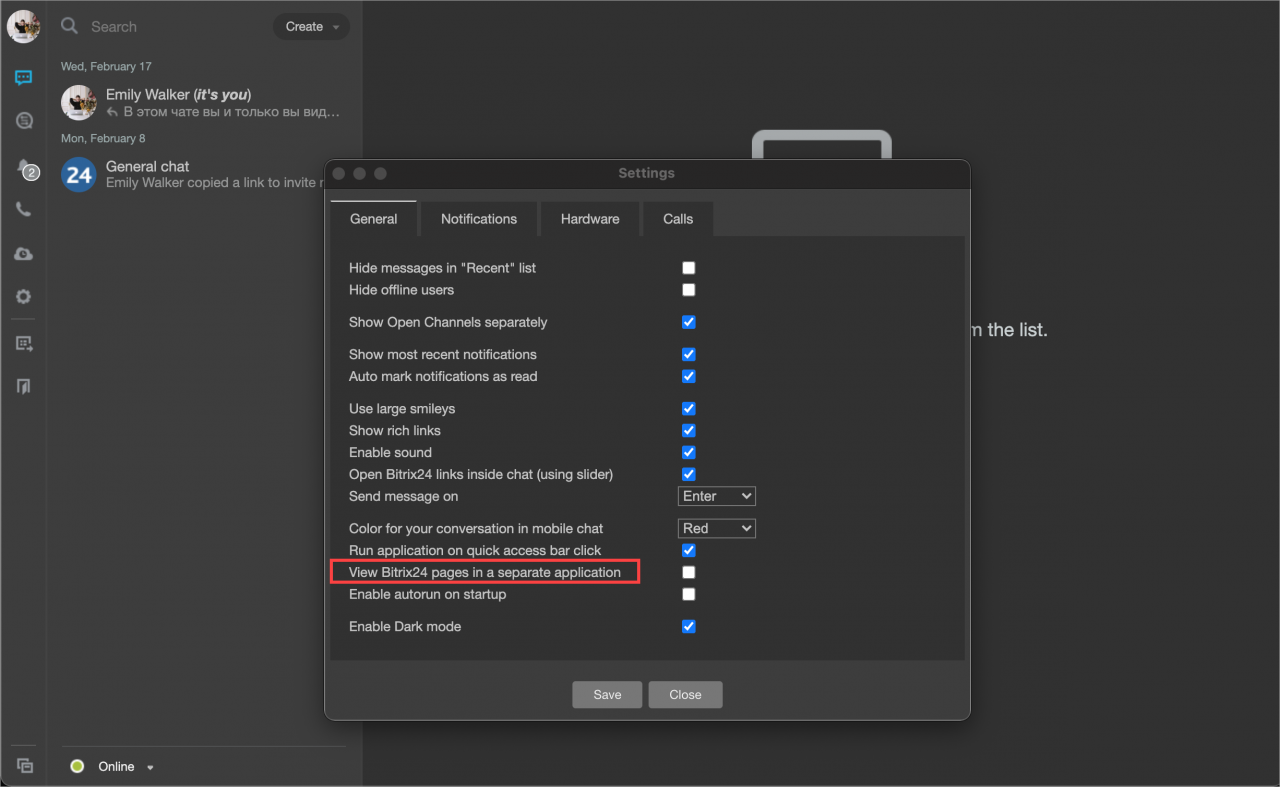Open the Open Channels sidebar icon
Screen dimensions: 1280x787
(x=24, y=120)
